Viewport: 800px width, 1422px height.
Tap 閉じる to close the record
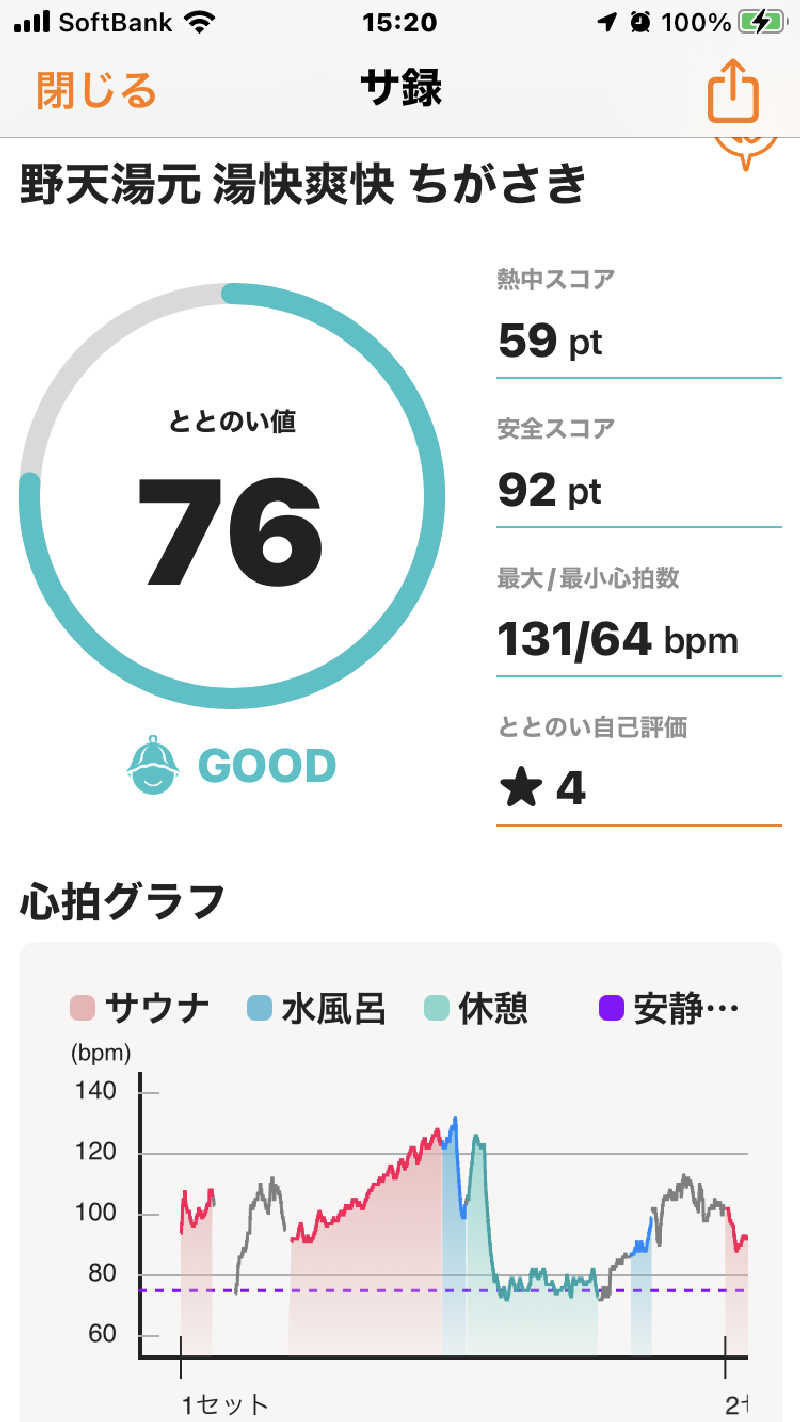click(x=97, y=90)
